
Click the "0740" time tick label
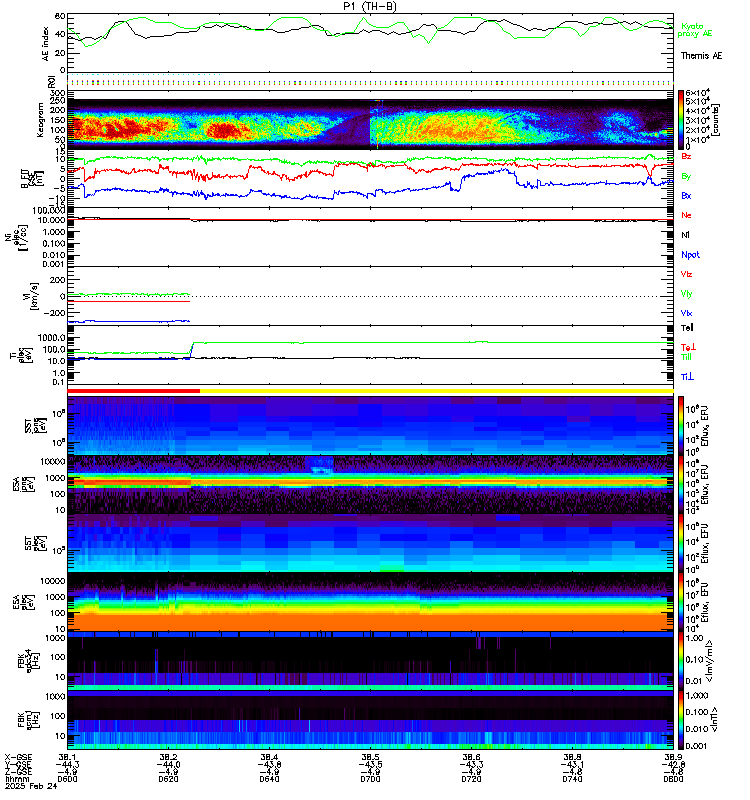(572, 779)
